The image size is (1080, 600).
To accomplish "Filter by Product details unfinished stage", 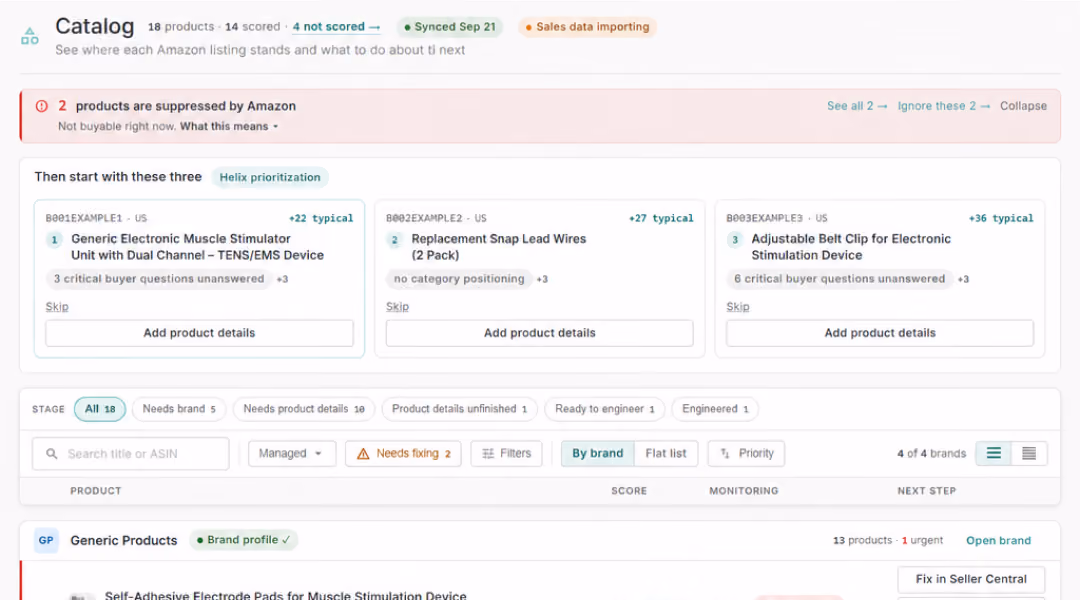I will click(x=459, y=409).
